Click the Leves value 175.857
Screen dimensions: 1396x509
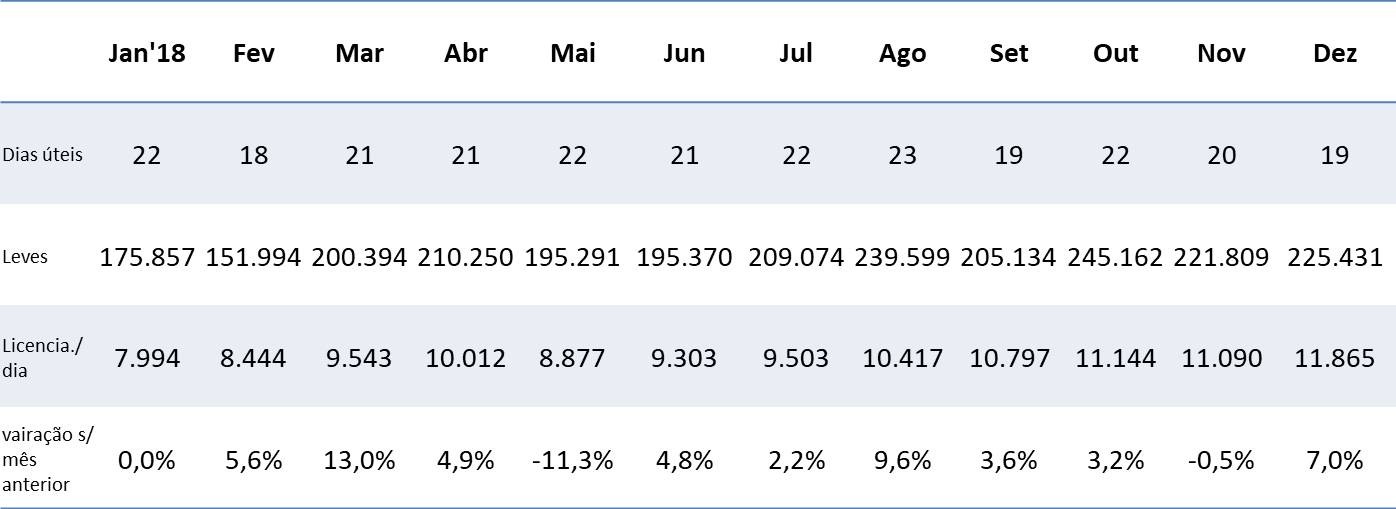click(x=147, y=257)
